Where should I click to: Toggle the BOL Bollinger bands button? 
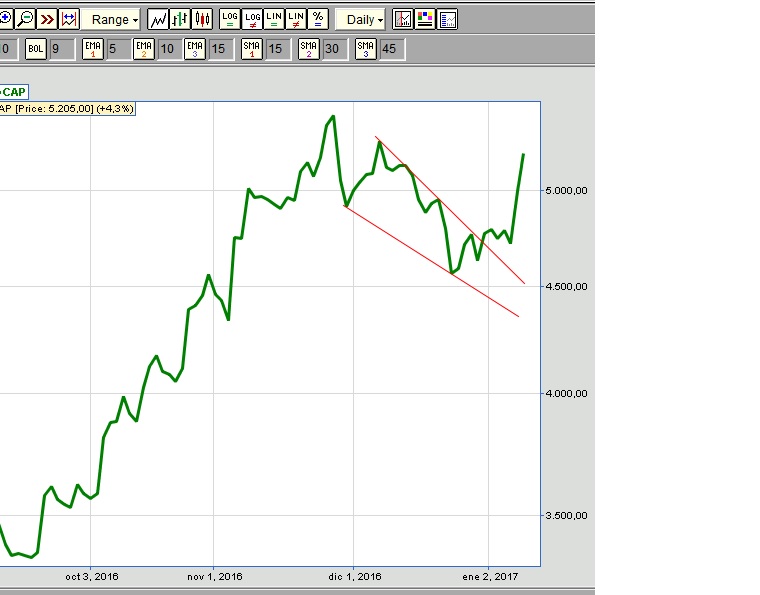click(x=35, y=49)
